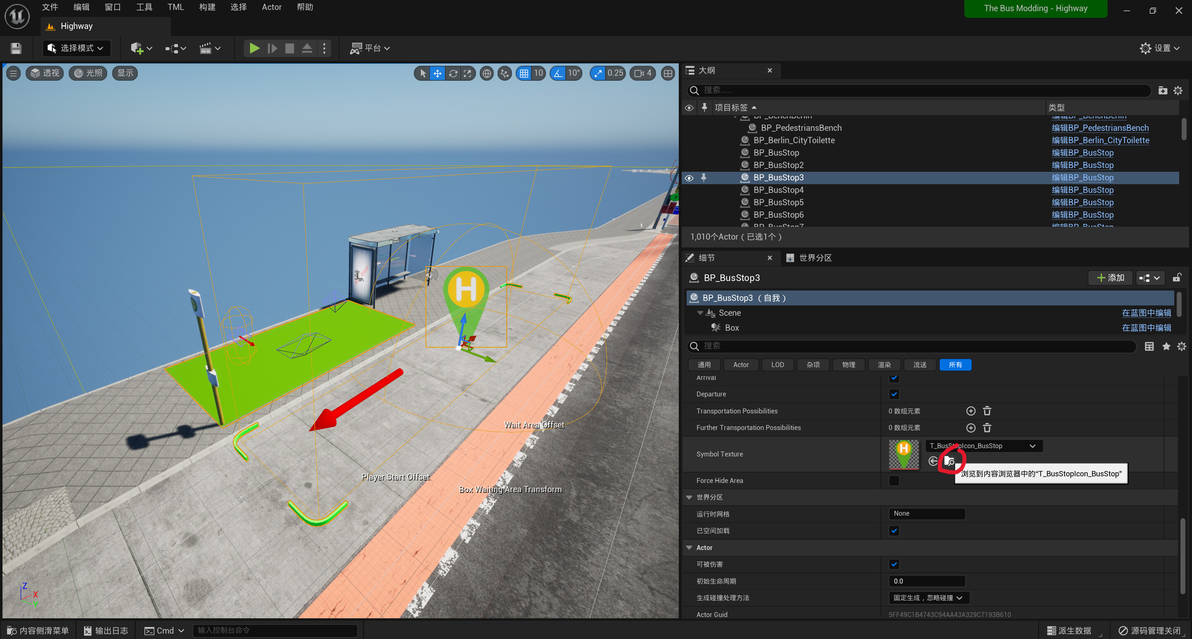Enable the Force Hide Area checkbox

point(894,481)
